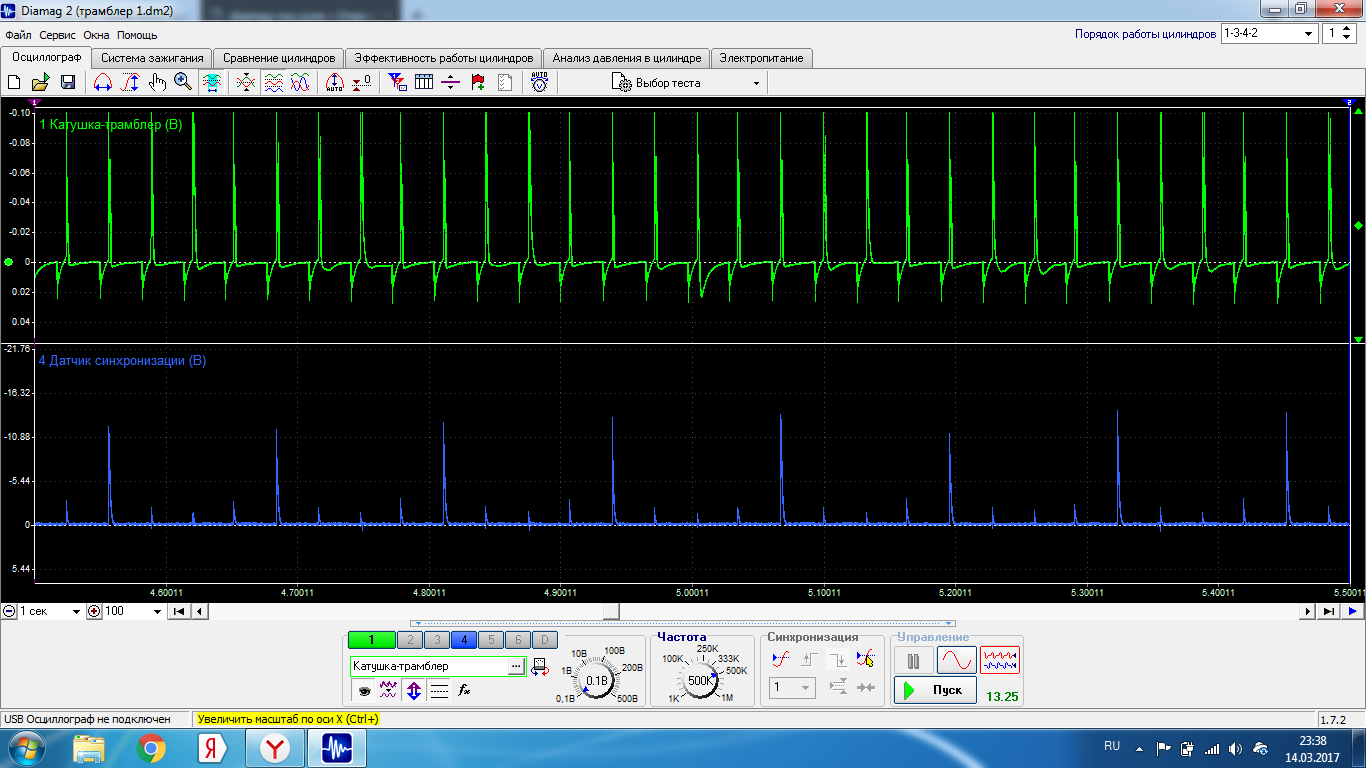Click the stacked channels icon in the toolbar

tap(273, 83)
